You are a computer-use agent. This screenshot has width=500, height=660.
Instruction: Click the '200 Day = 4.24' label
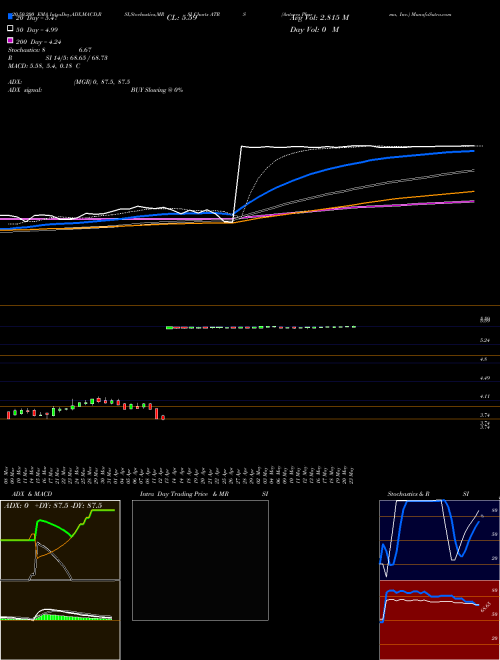38,42
